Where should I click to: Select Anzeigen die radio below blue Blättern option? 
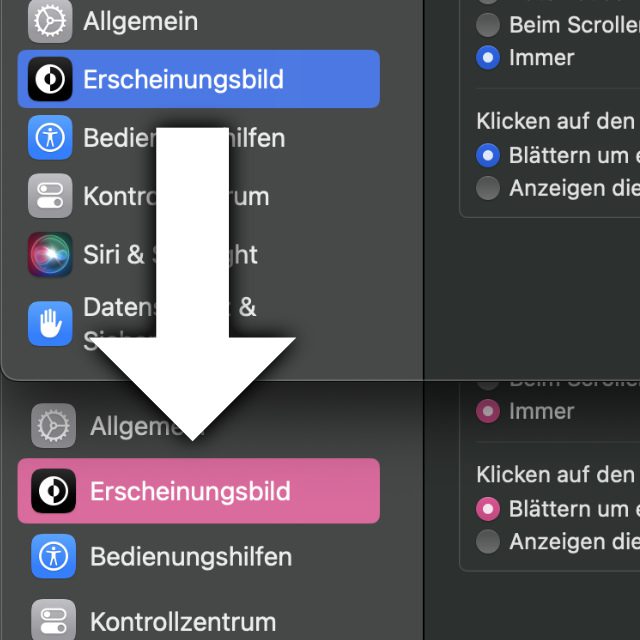pyautogui.click(x=488, y=188)
